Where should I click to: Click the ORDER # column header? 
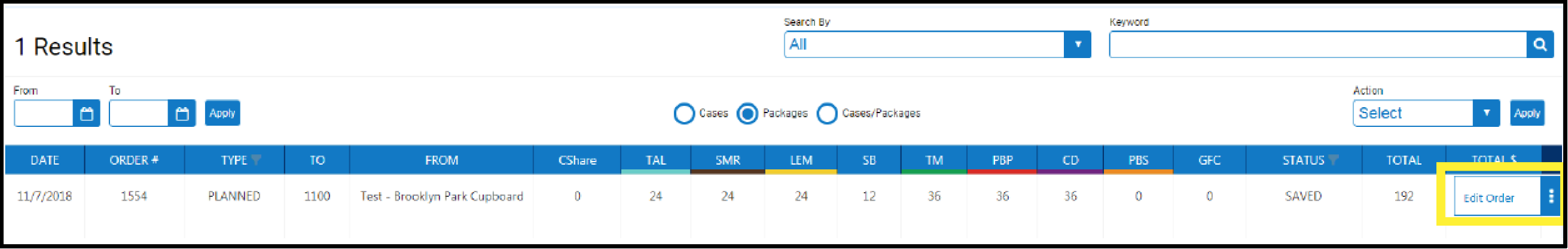click(134, 160)
